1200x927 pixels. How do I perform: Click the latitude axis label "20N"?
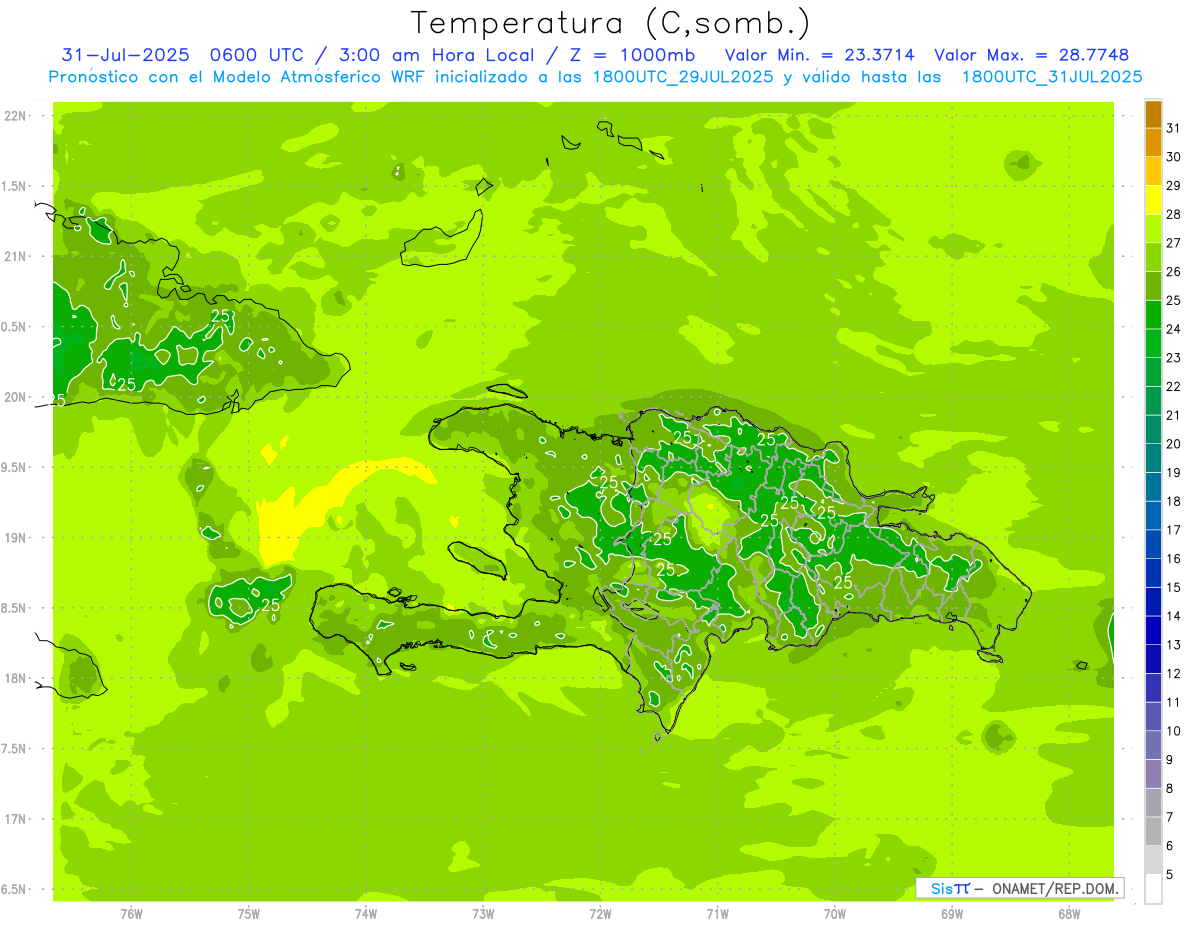pos(15,397)
